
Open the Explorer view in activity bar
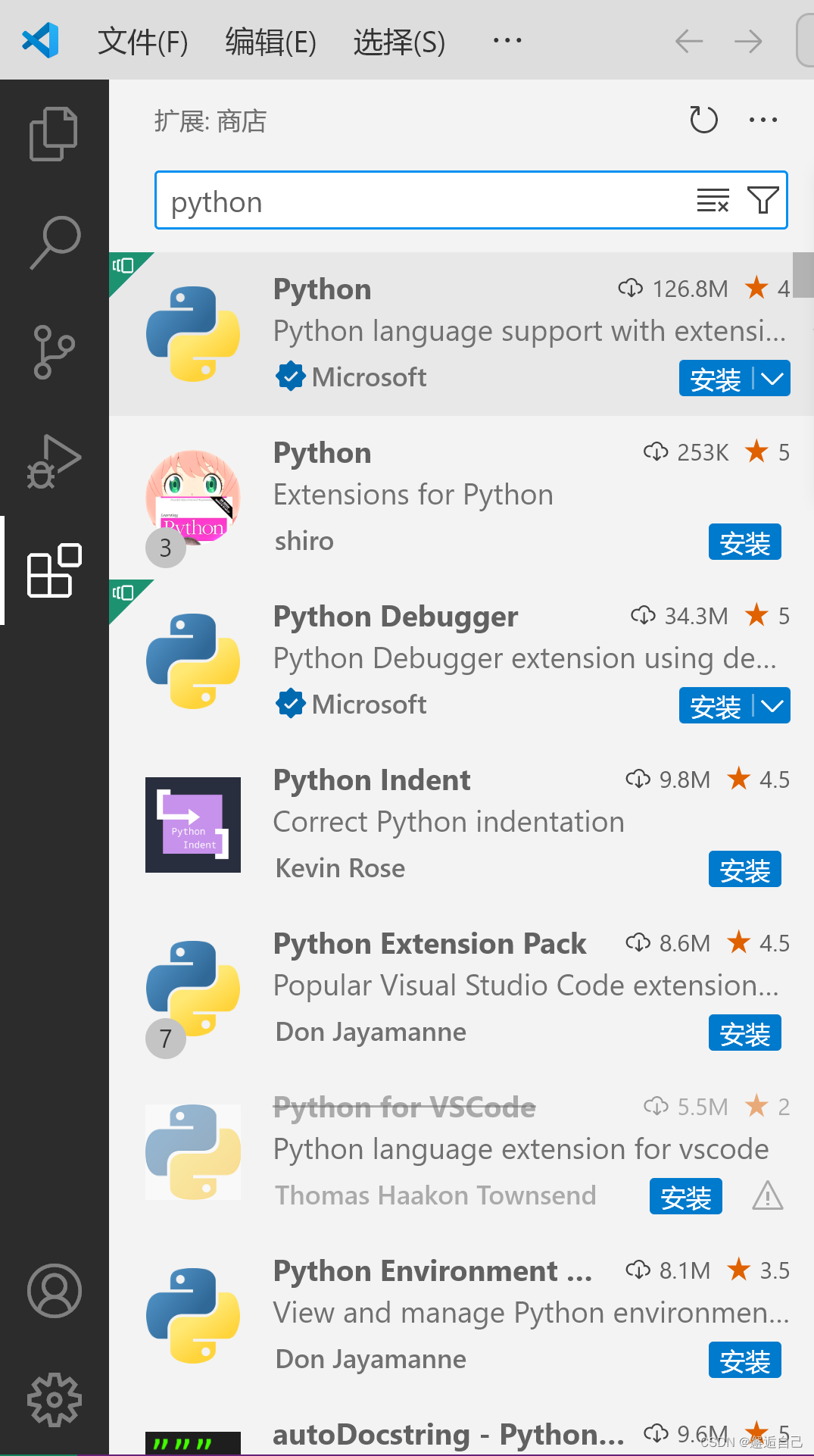point(54,134)
